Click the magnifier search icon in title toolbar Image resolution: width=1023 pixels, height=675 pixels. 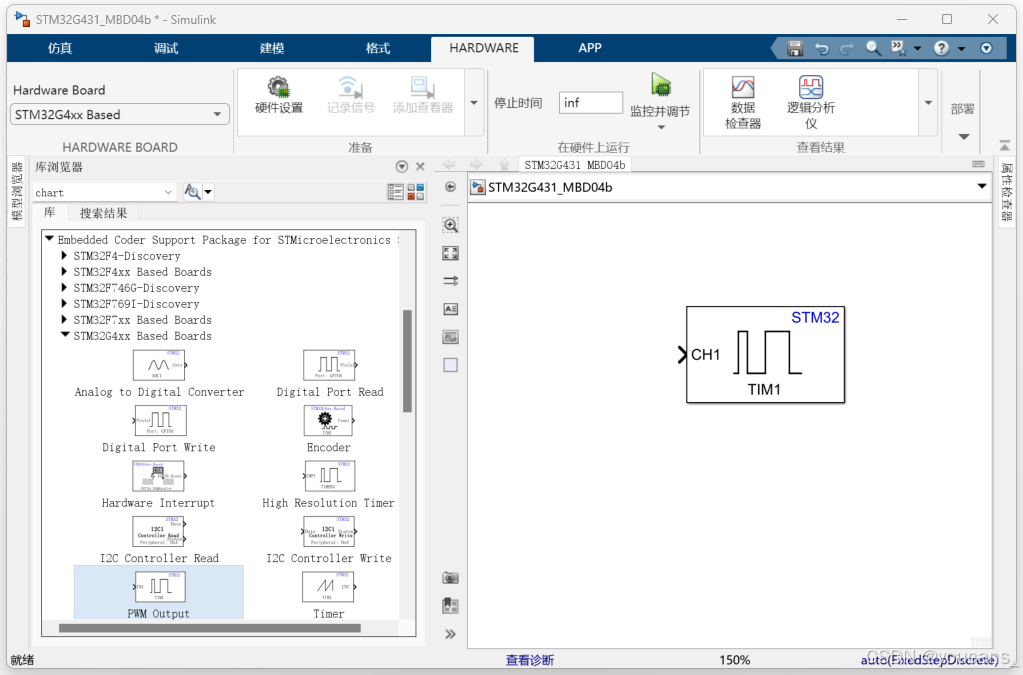[873, 48]
